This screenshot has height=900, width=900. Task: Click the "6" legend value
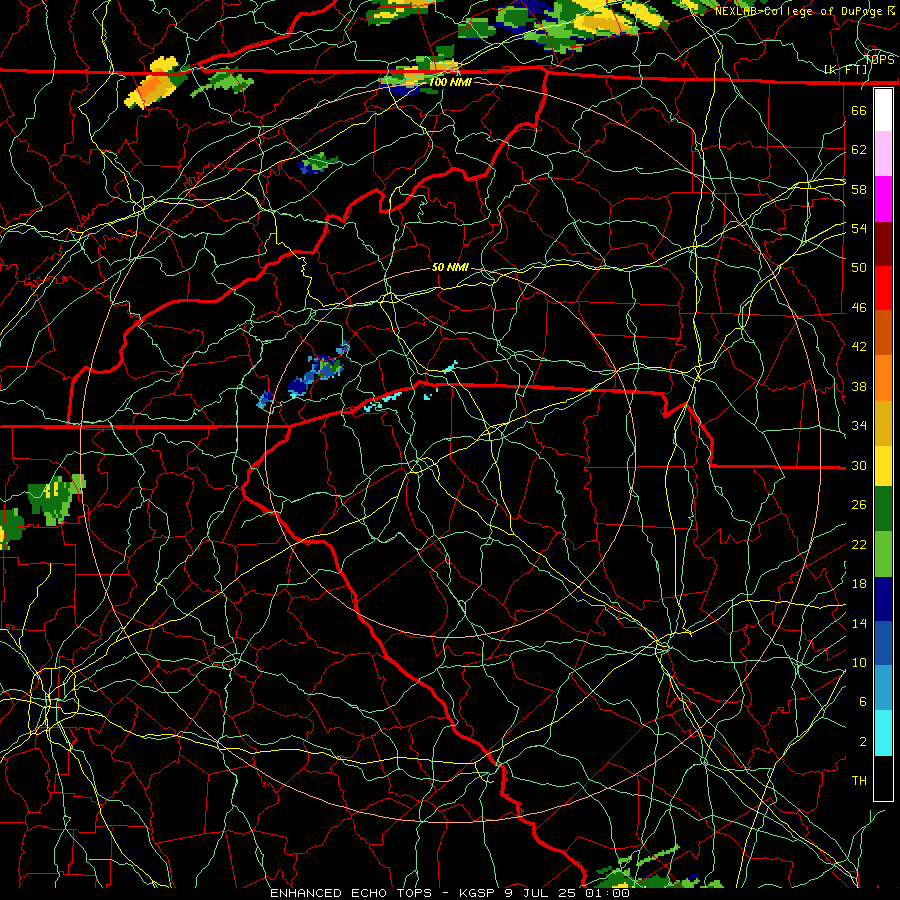tap(863, 702)
